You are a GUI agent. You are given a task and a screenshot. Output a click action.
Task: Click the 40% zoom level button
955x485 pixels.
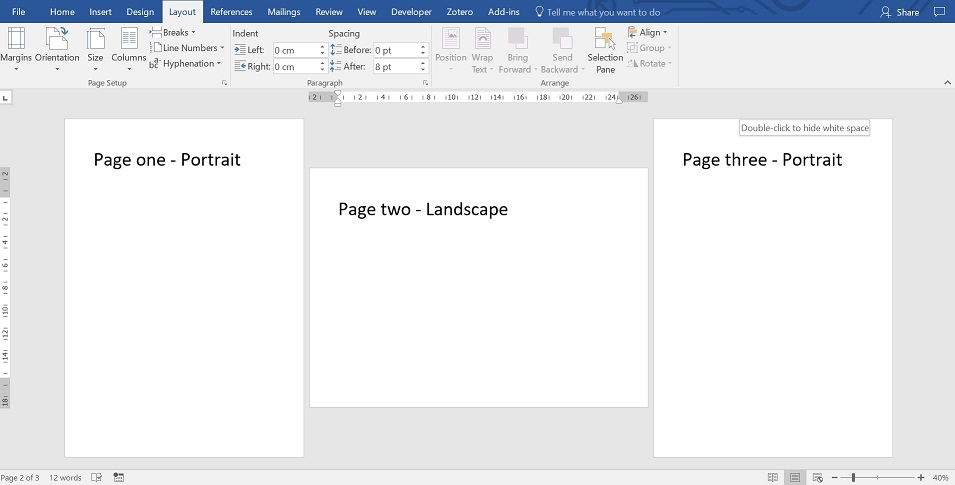[x=940, y=478]
